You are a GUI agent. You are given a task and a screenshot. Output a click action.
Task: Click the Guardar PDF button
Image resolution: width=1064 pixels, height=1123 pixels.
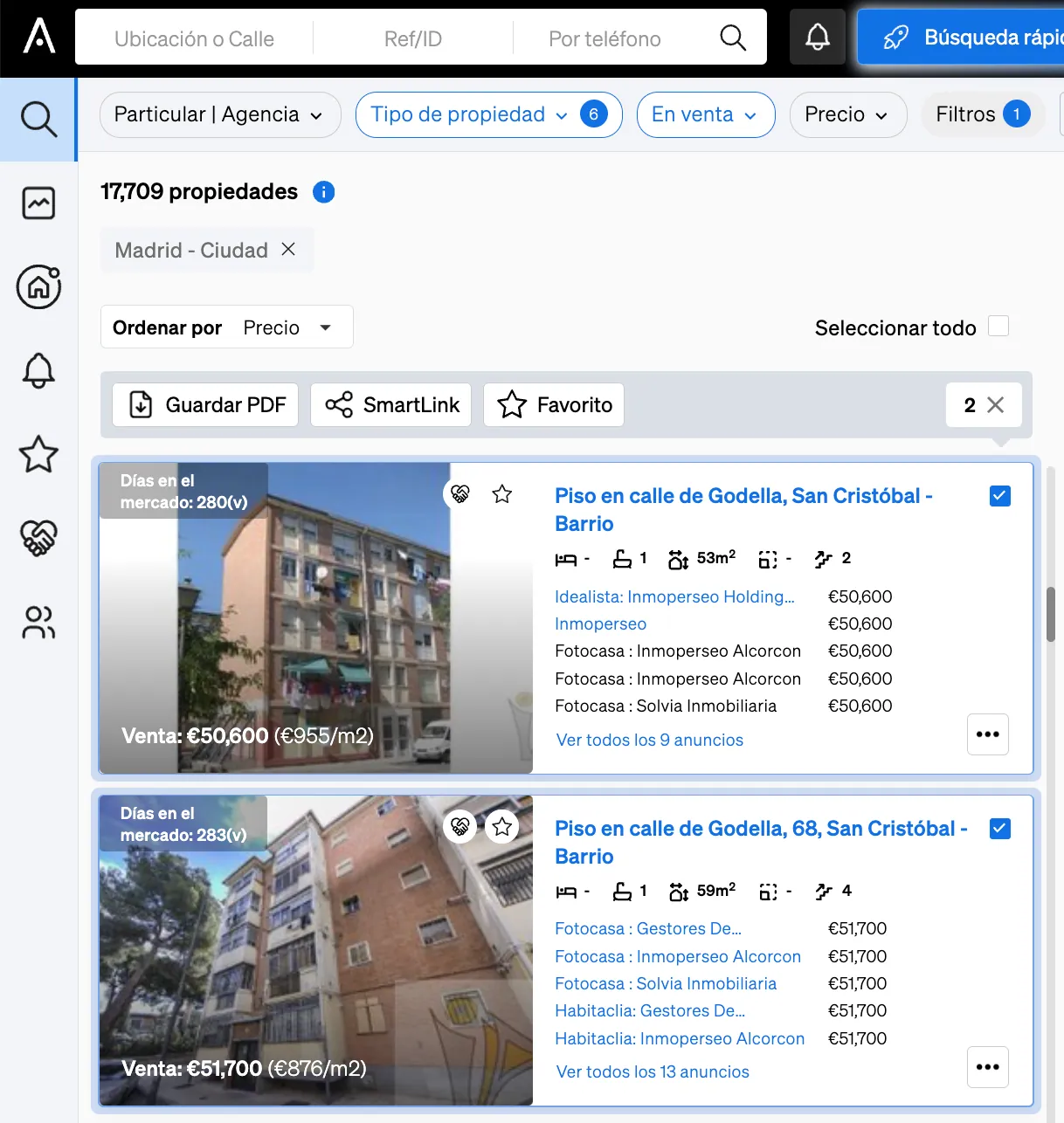coord(205,405)
